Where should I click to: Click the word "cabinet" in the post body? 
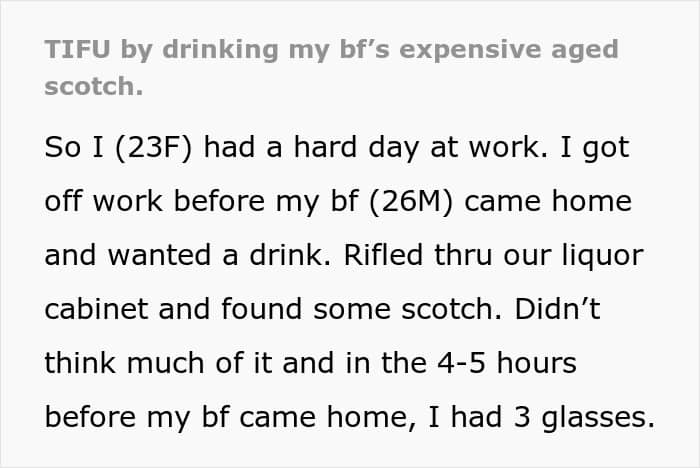pos(96,309)
